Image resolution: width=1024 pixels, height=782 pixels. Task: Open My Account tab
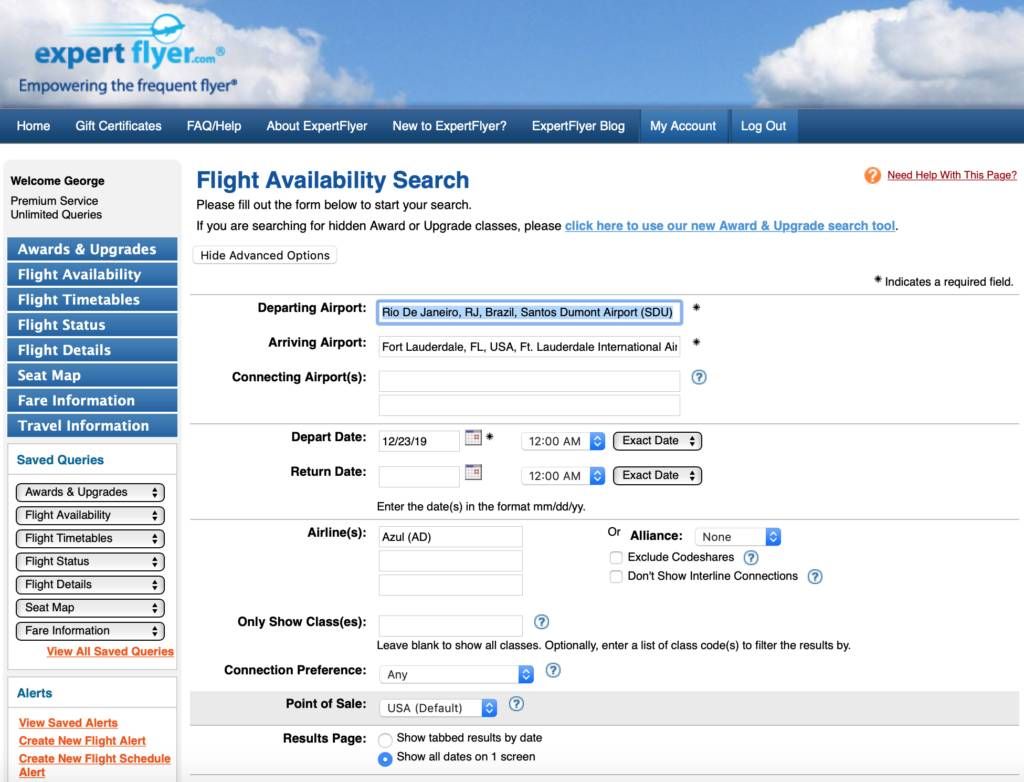683,126
